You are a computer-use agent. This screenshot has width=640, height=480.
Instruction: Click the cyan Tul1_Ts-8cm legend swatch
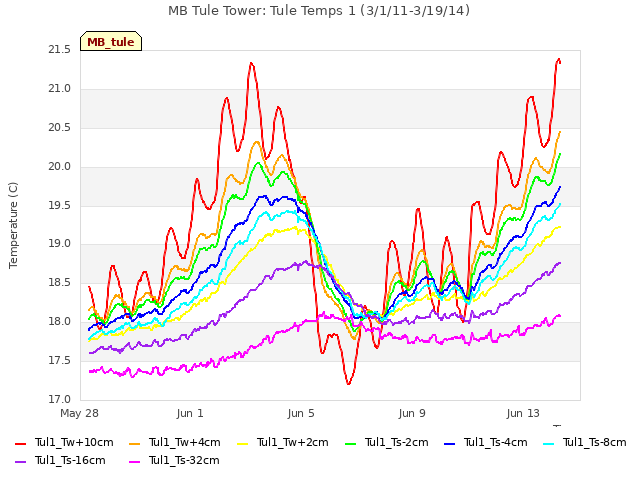(x=549, y=443)
